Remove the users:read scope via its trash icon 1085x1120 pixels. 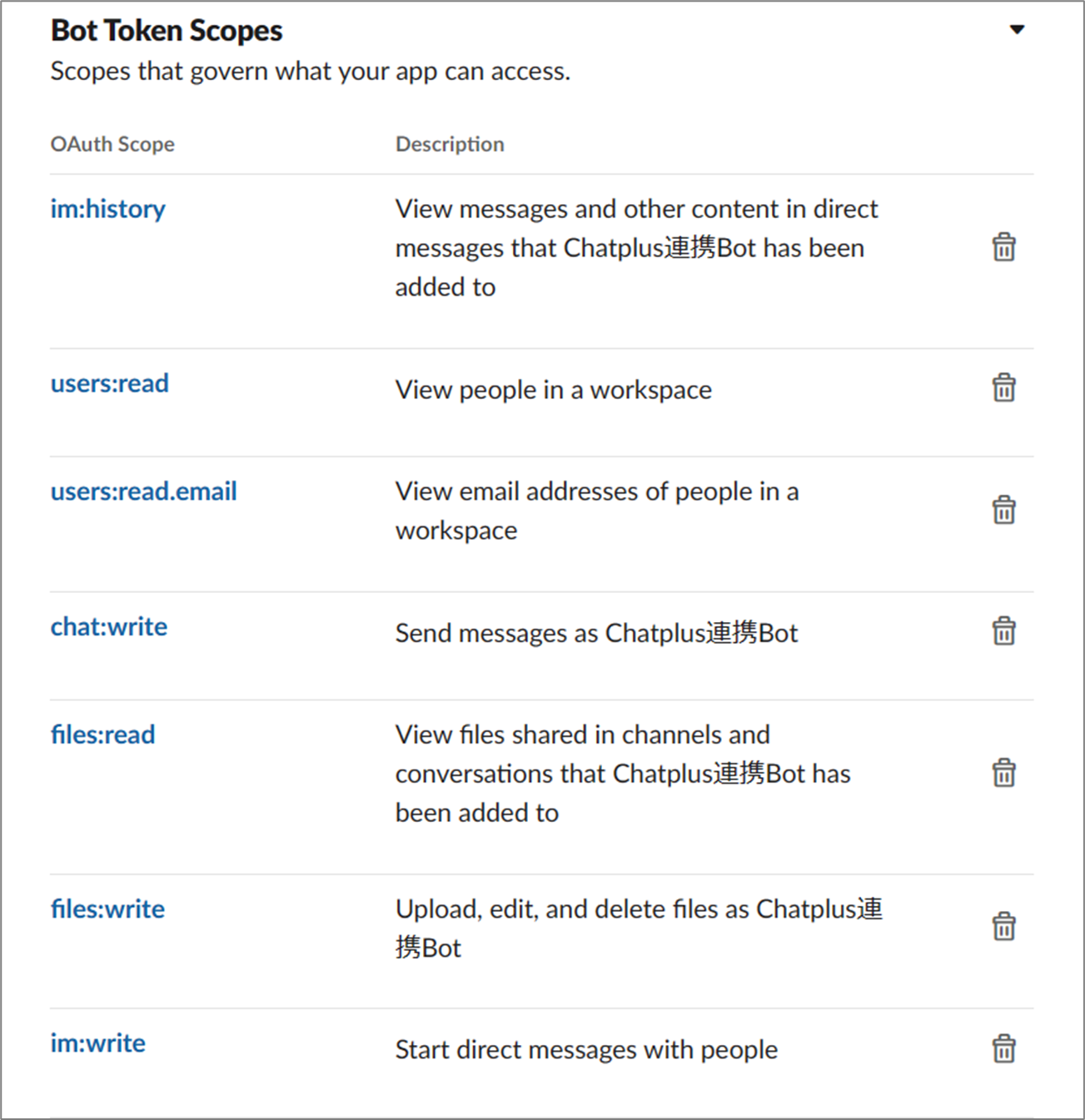pyautogui.click(x=1003, y=388)
